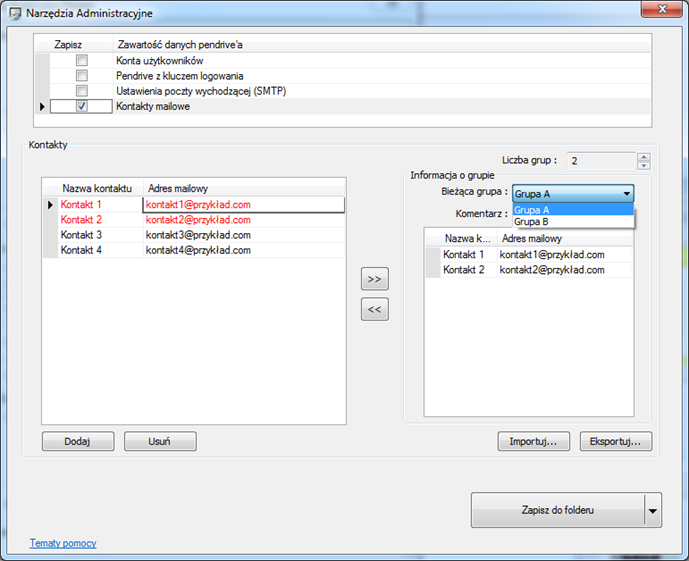Add contact to group with >> button
689x561 pixels.
click(x=374, y=279)
